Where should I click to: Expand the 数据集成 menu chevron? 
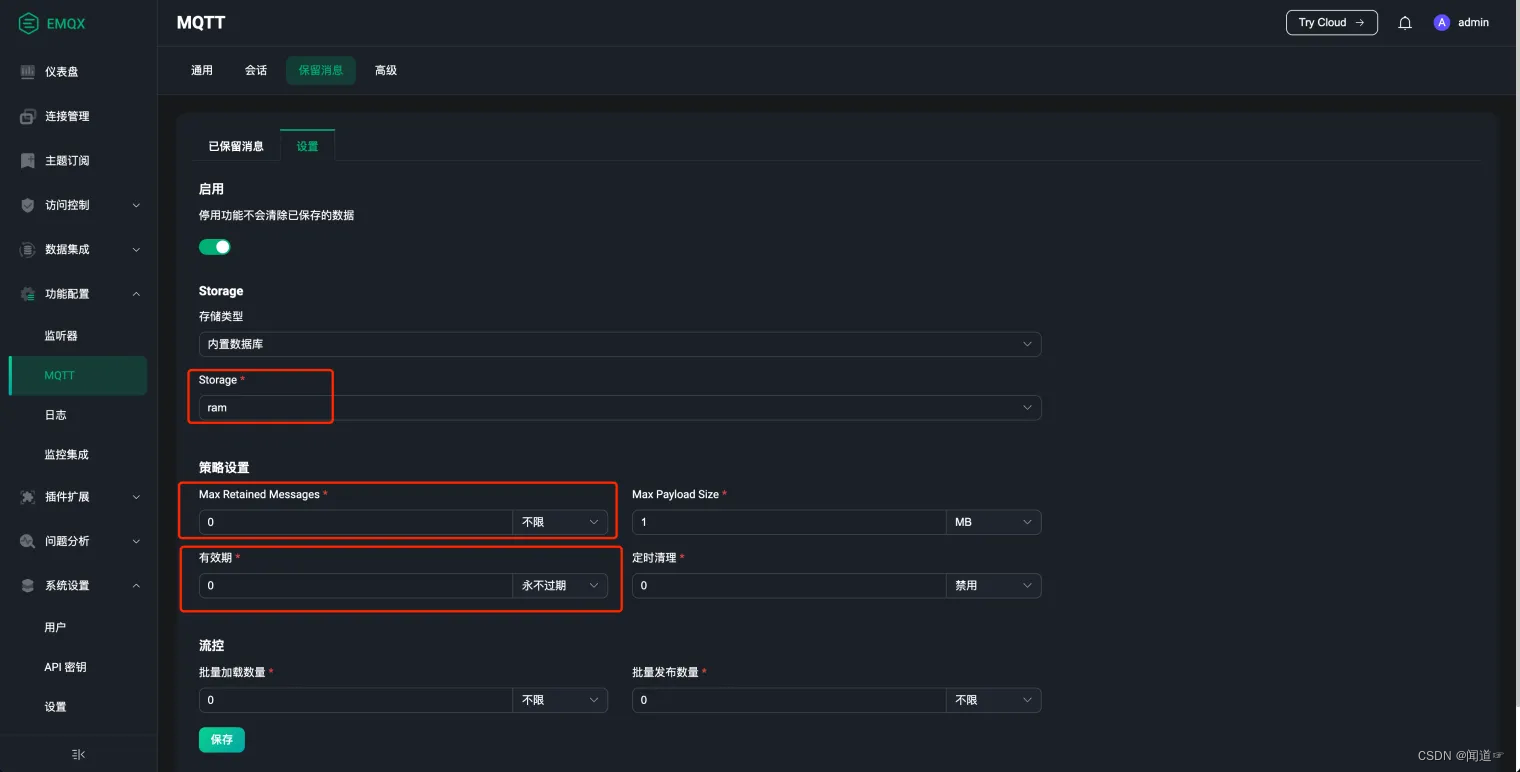click(x=136, y=249)
